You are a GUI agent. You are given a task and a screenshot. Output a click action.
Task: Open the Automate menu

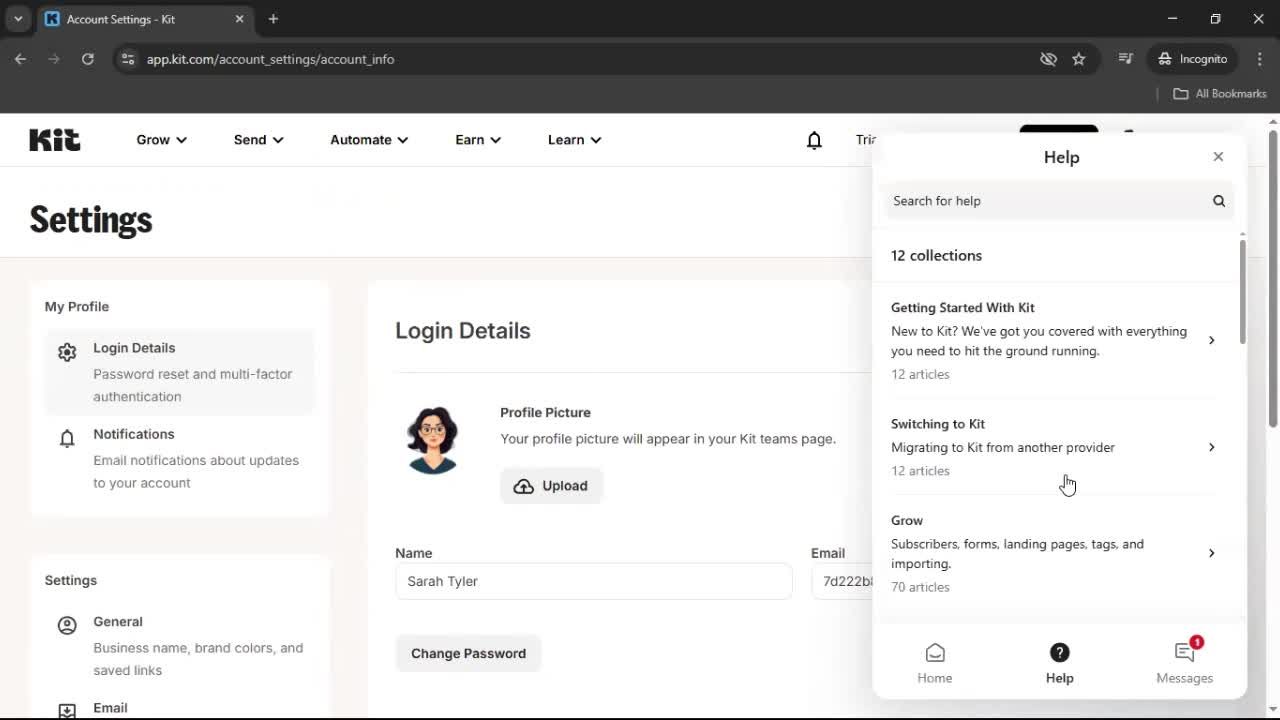368,140
